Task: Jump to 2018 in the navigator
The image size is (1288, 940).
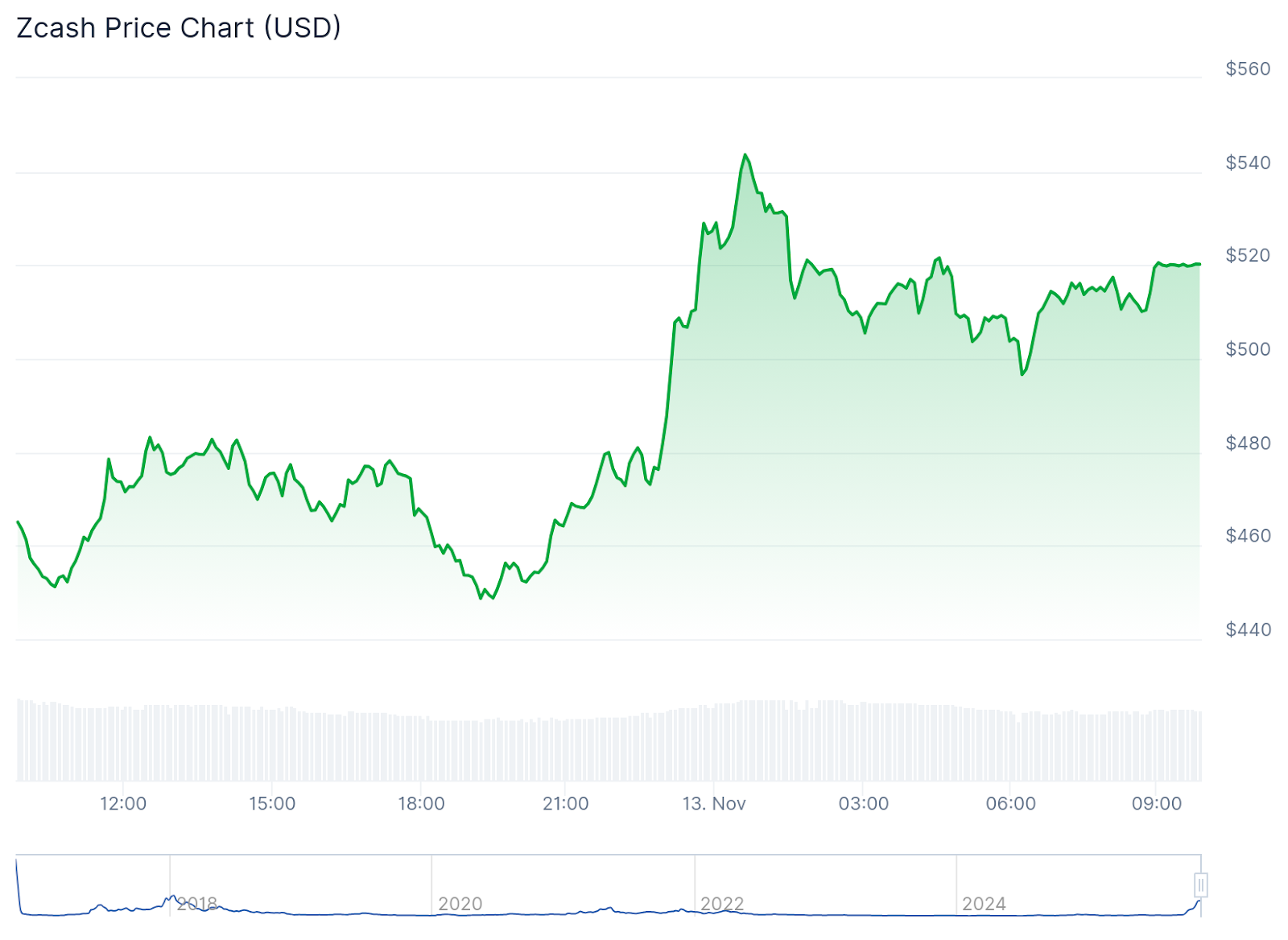Action: 197,904
